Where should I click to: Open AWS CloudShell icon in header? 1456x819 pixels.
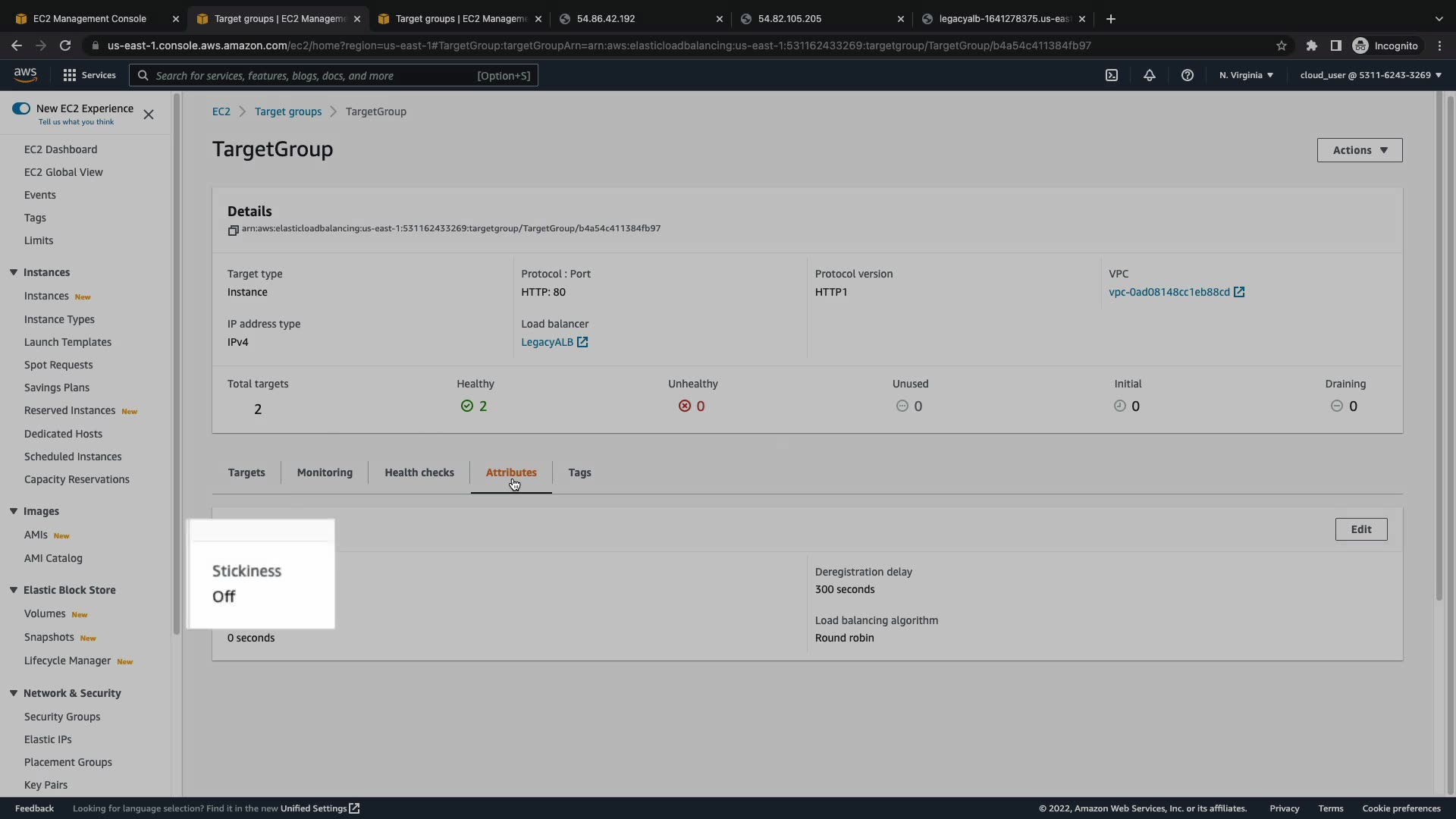pyautogui.click(x=1112, y=75)
